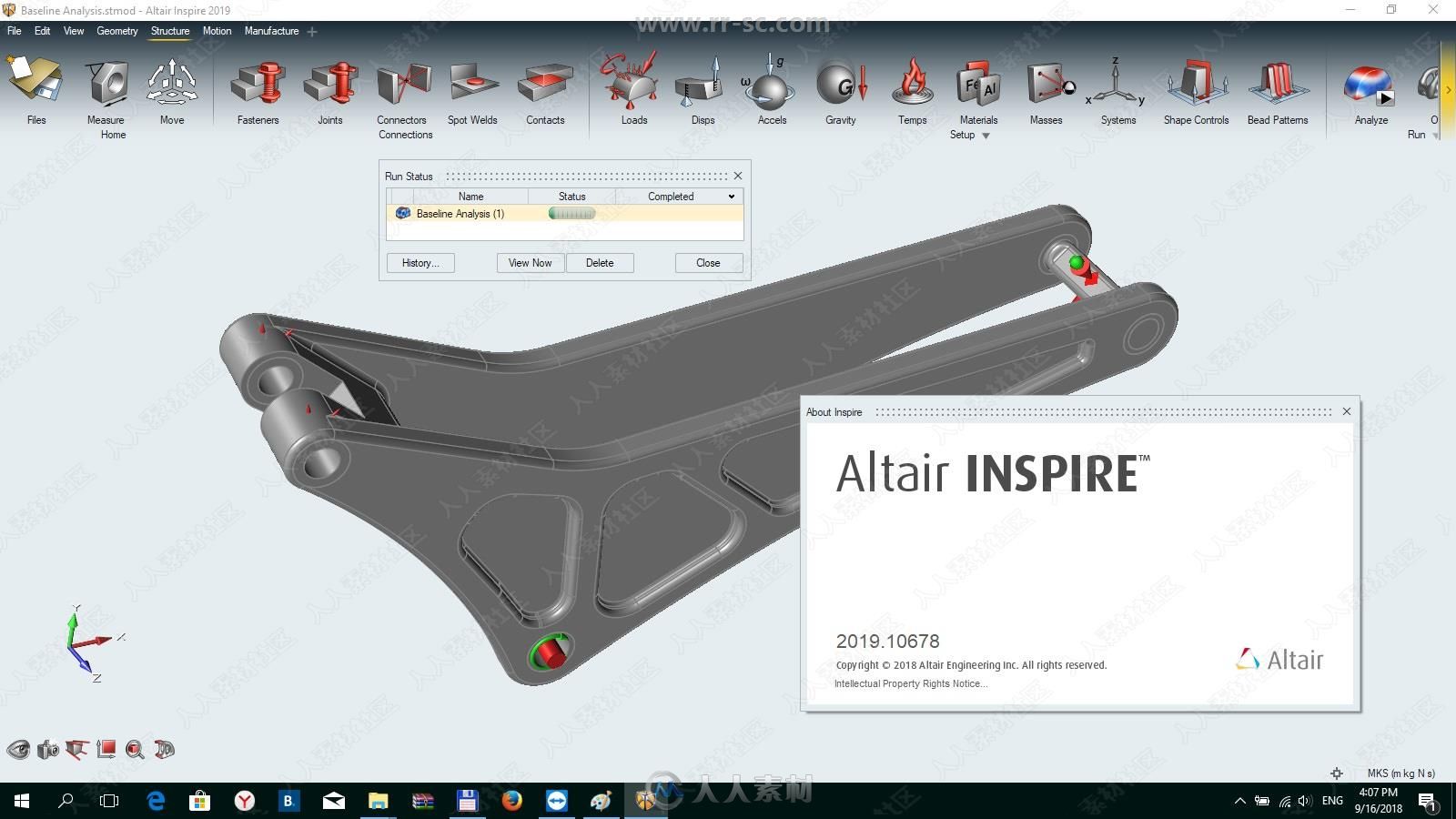Show hidden system tray icons
The width and height of the screenshot is (1456, 819).
tap(1239, 801)
